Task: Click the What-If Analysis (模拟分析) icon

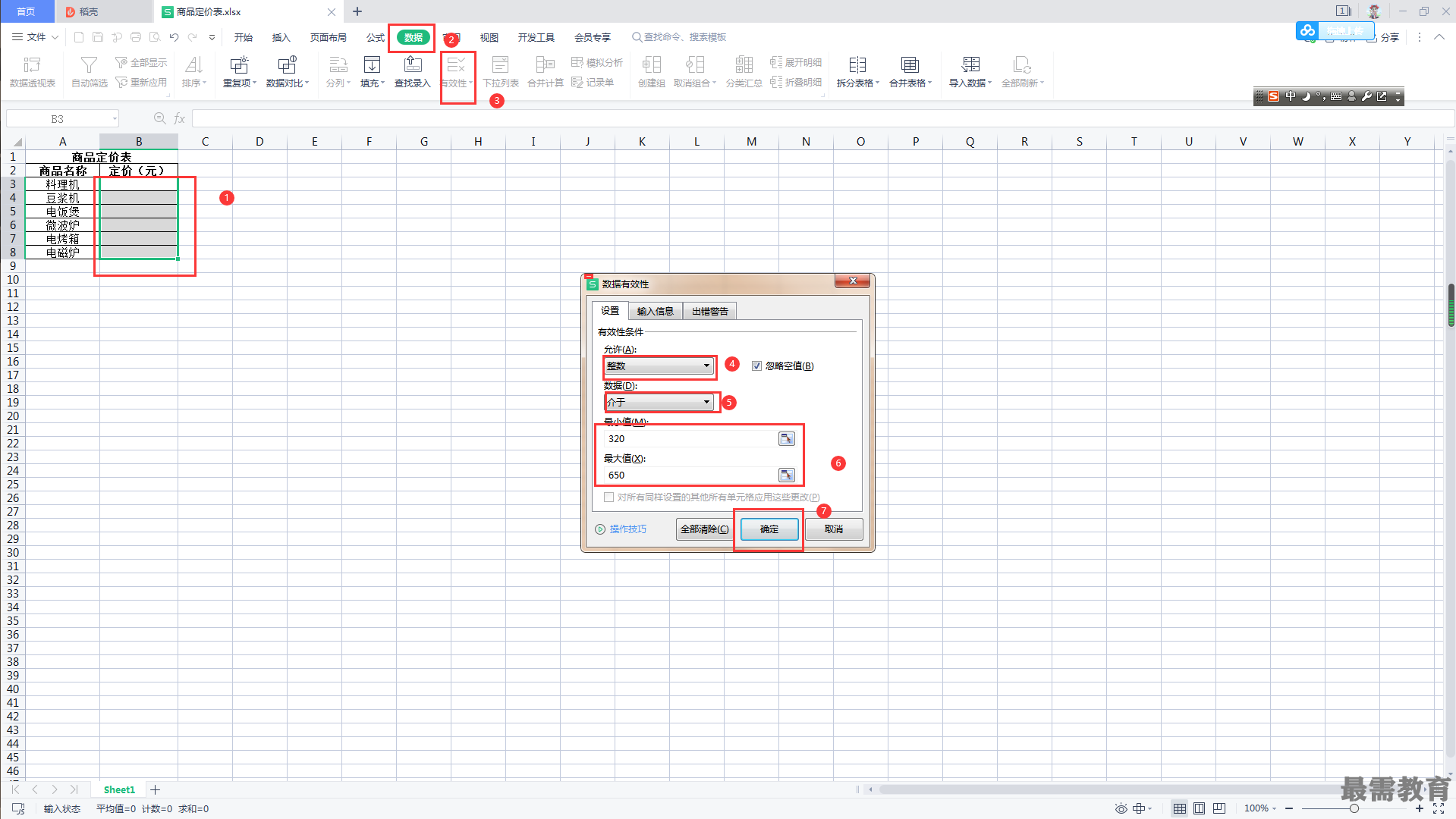Action: point(577,62)
